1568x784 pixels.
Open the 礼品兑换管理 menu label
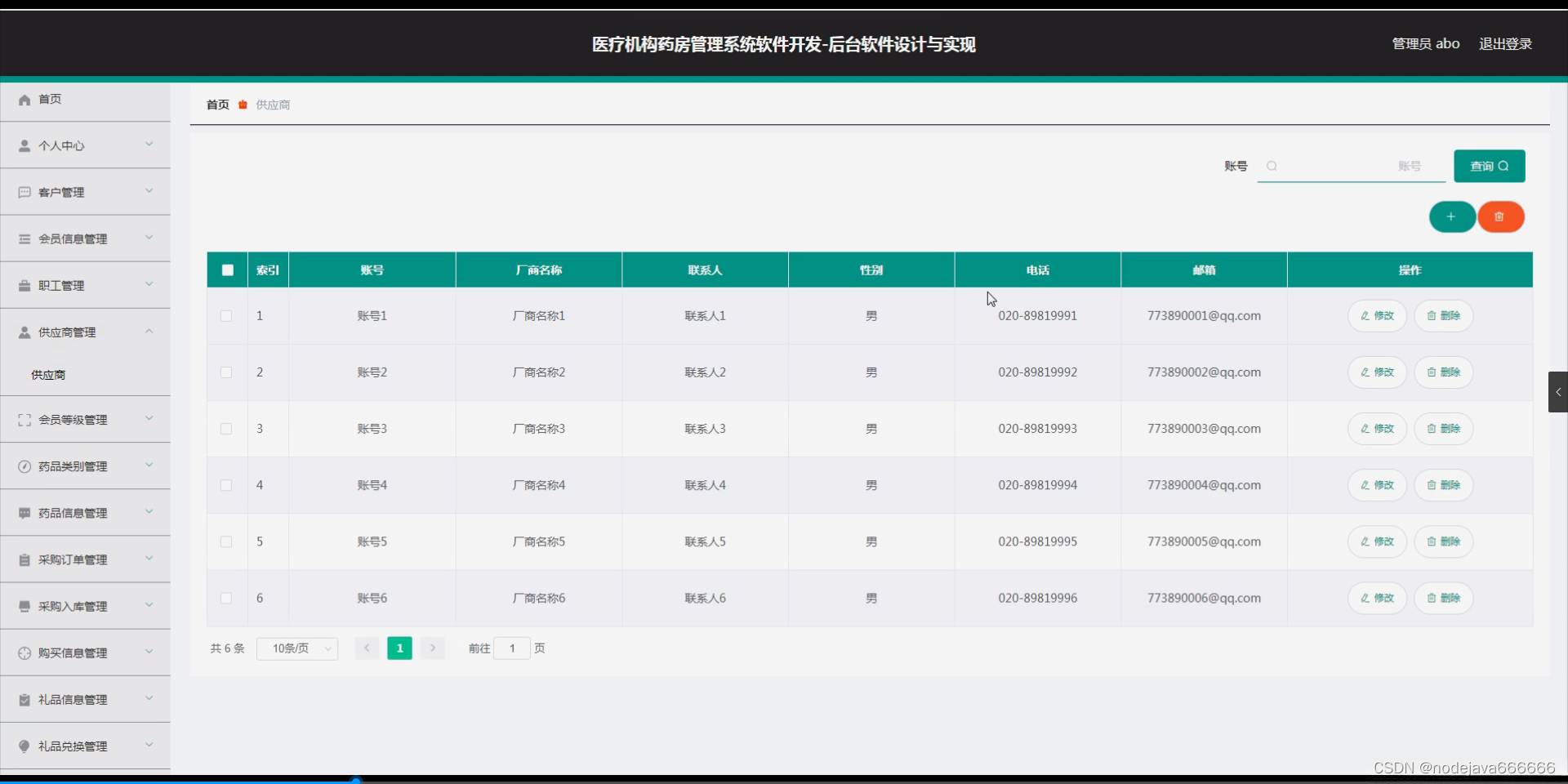(73, 746)
